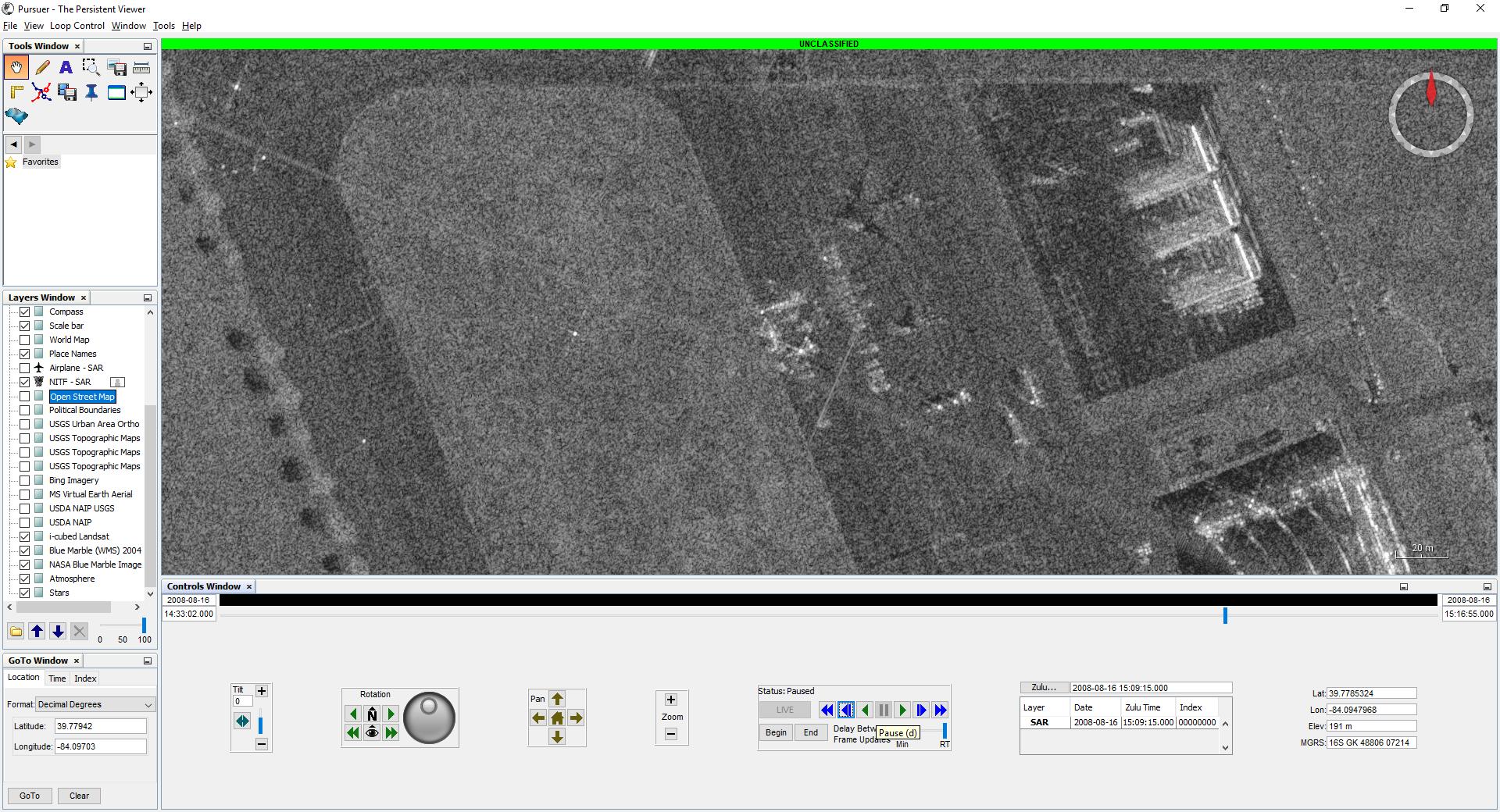Switch to the Index tab in GoTo
Screen dimensions: 1500x812
pos(85,678)
